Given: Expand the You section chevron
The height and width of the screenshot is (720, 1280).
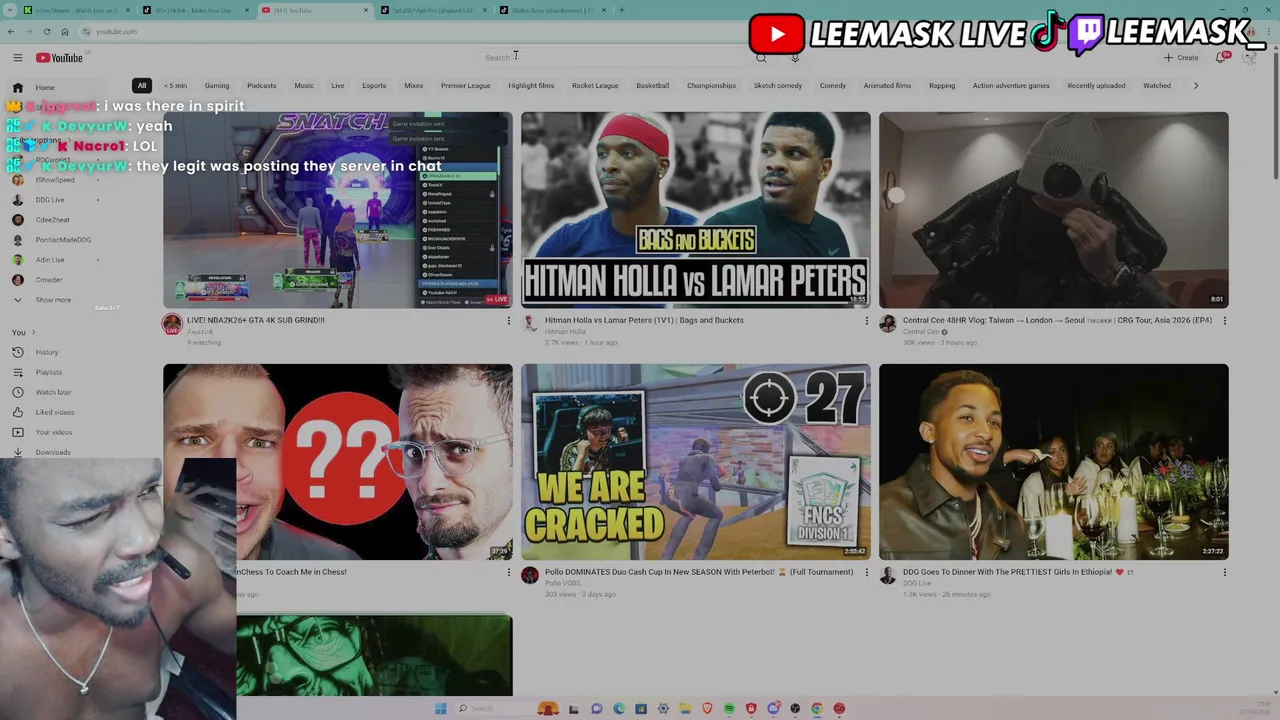Looking at the screenshot, I should pos(33,332).
